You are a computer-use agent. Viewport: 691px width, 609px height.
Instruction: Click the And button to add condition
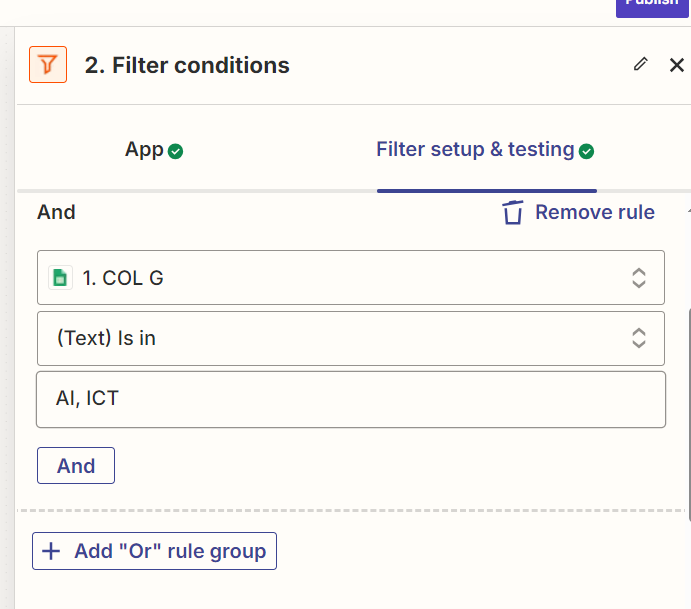(76, 466)
